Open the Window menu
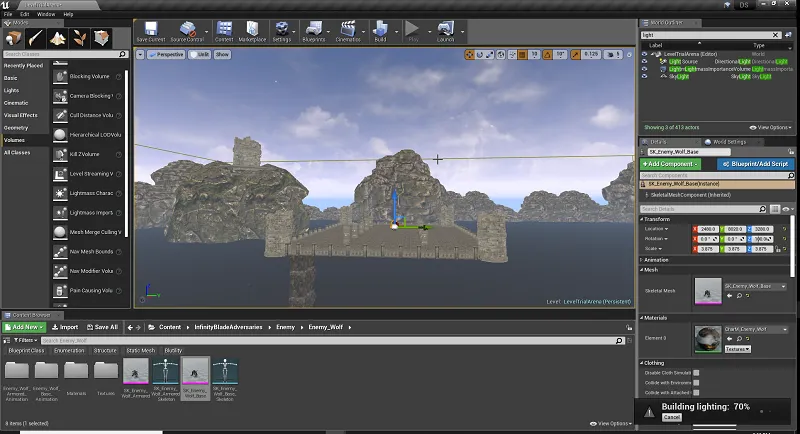800x434 pixels. [x=46, y=14]
